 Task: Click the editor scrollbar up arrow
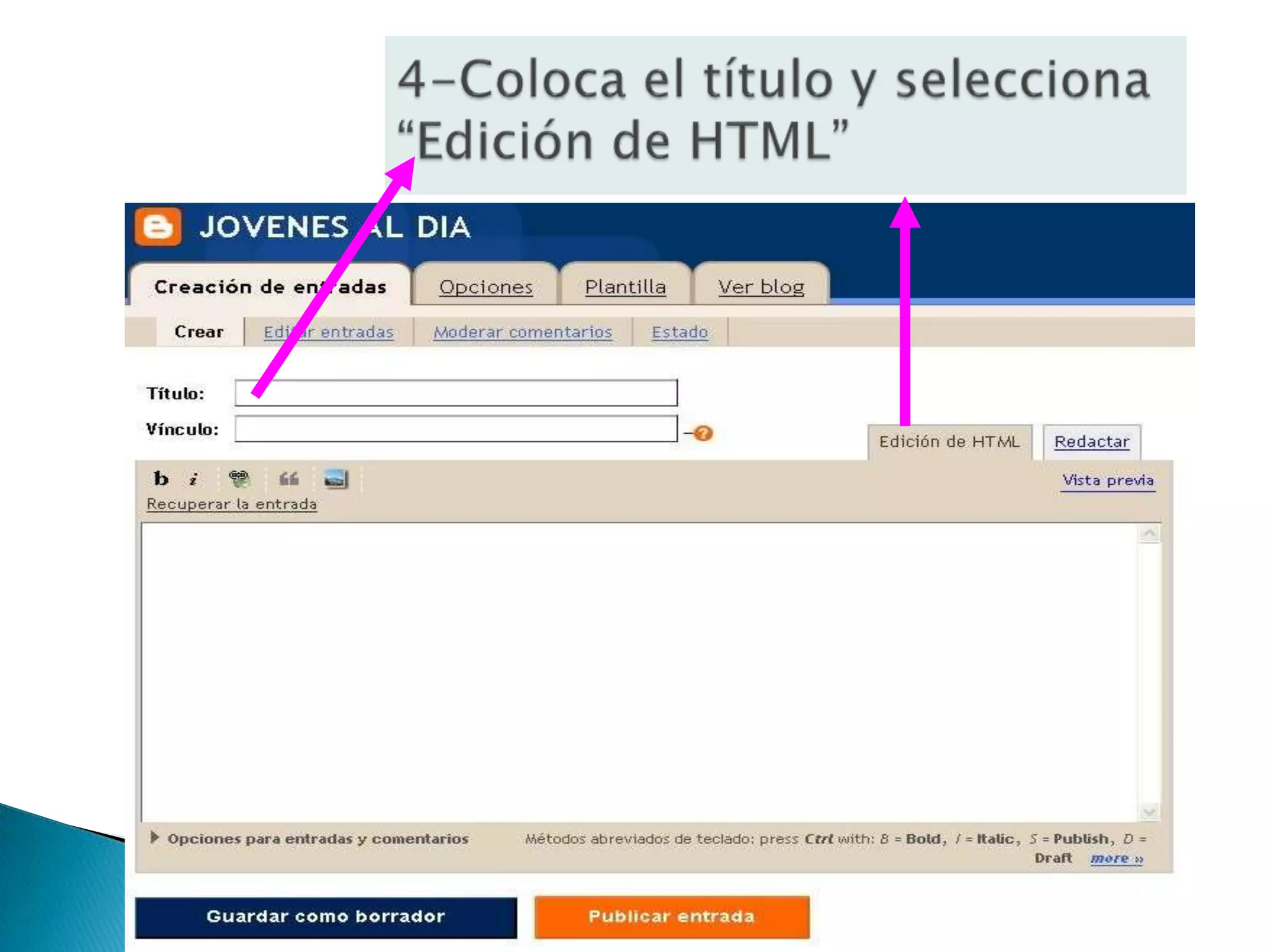click(1150, 534)
